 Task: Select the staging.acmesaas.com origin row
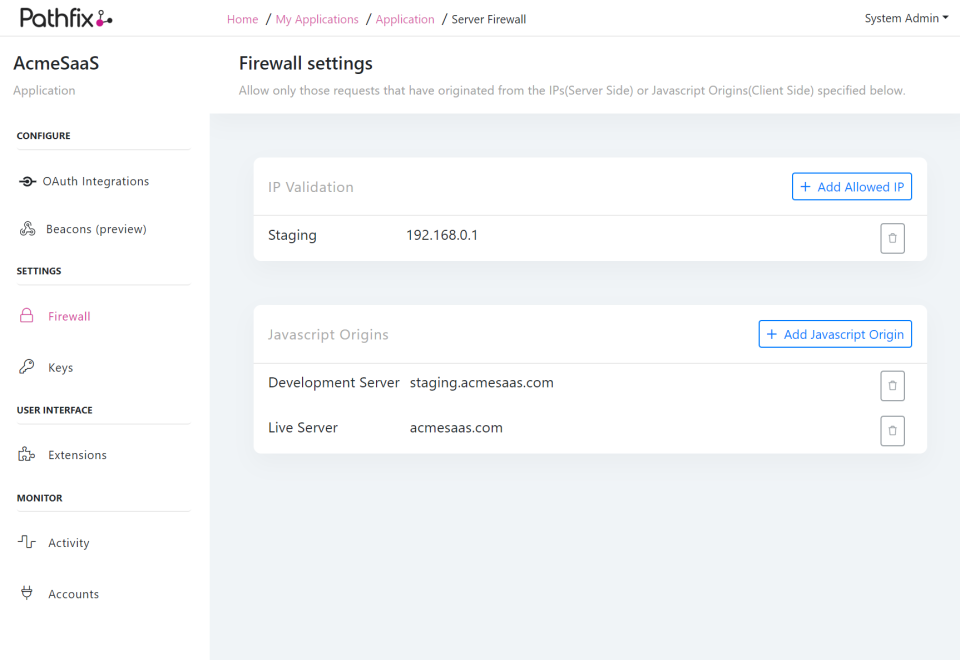click(x=481, y=382)
